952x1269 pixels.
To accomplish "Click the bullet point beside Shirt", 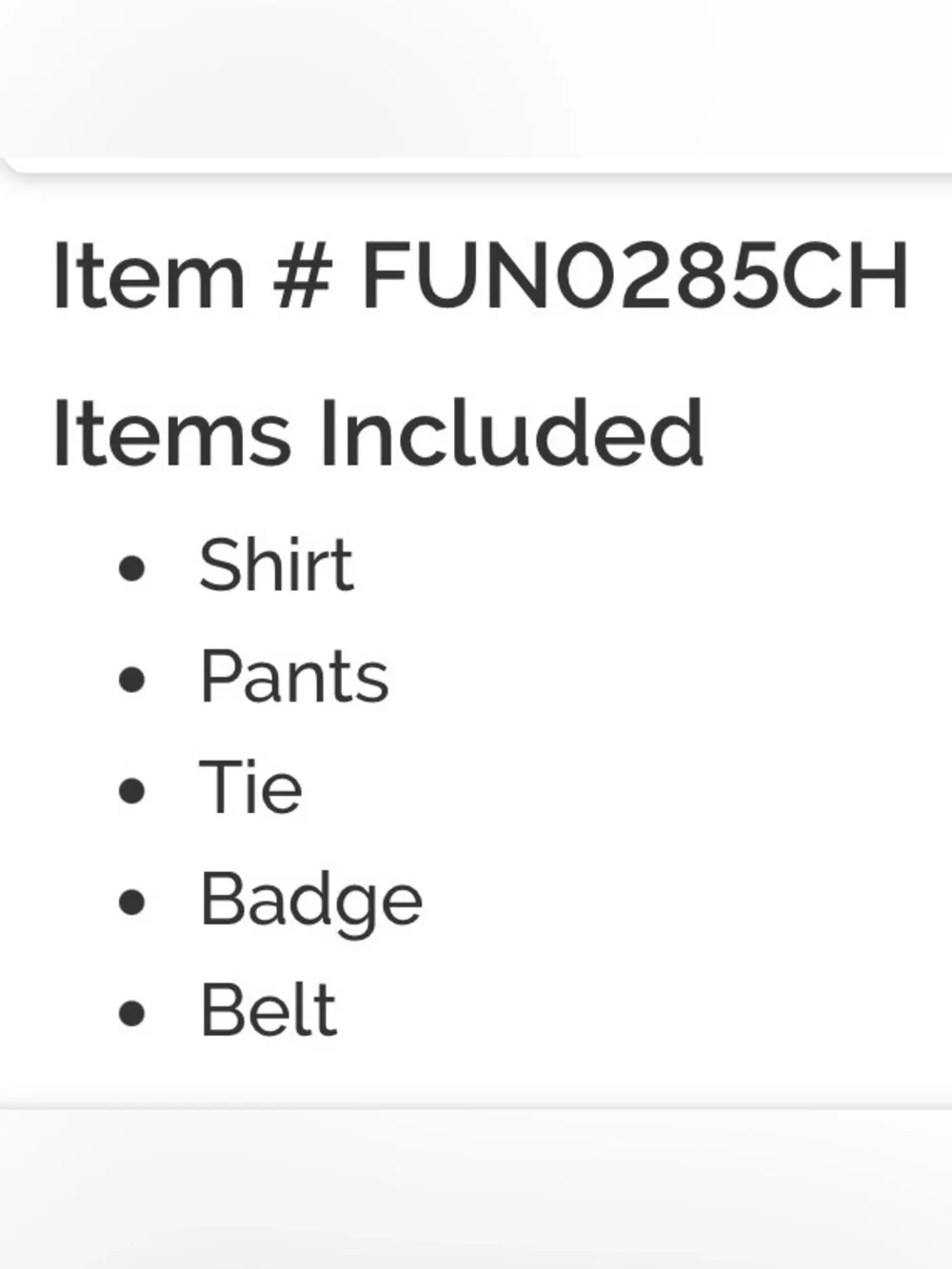I will [132, 568].
